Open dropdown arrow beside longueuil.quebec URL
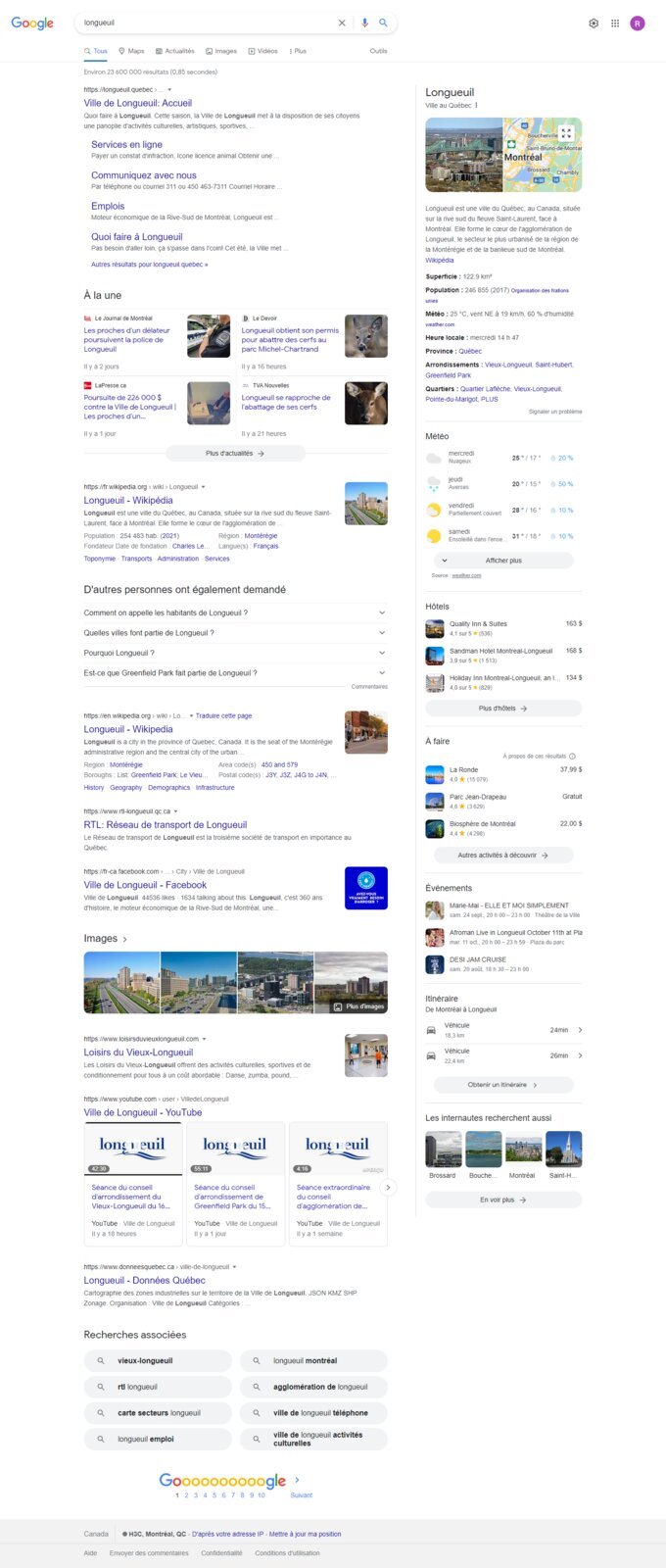 pyautogui.click(x=169, y=89)
